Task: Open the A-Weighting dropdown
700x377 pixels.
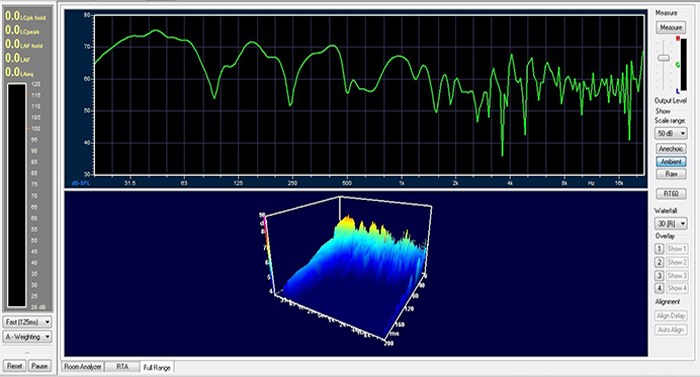Action: coord(27,337)
